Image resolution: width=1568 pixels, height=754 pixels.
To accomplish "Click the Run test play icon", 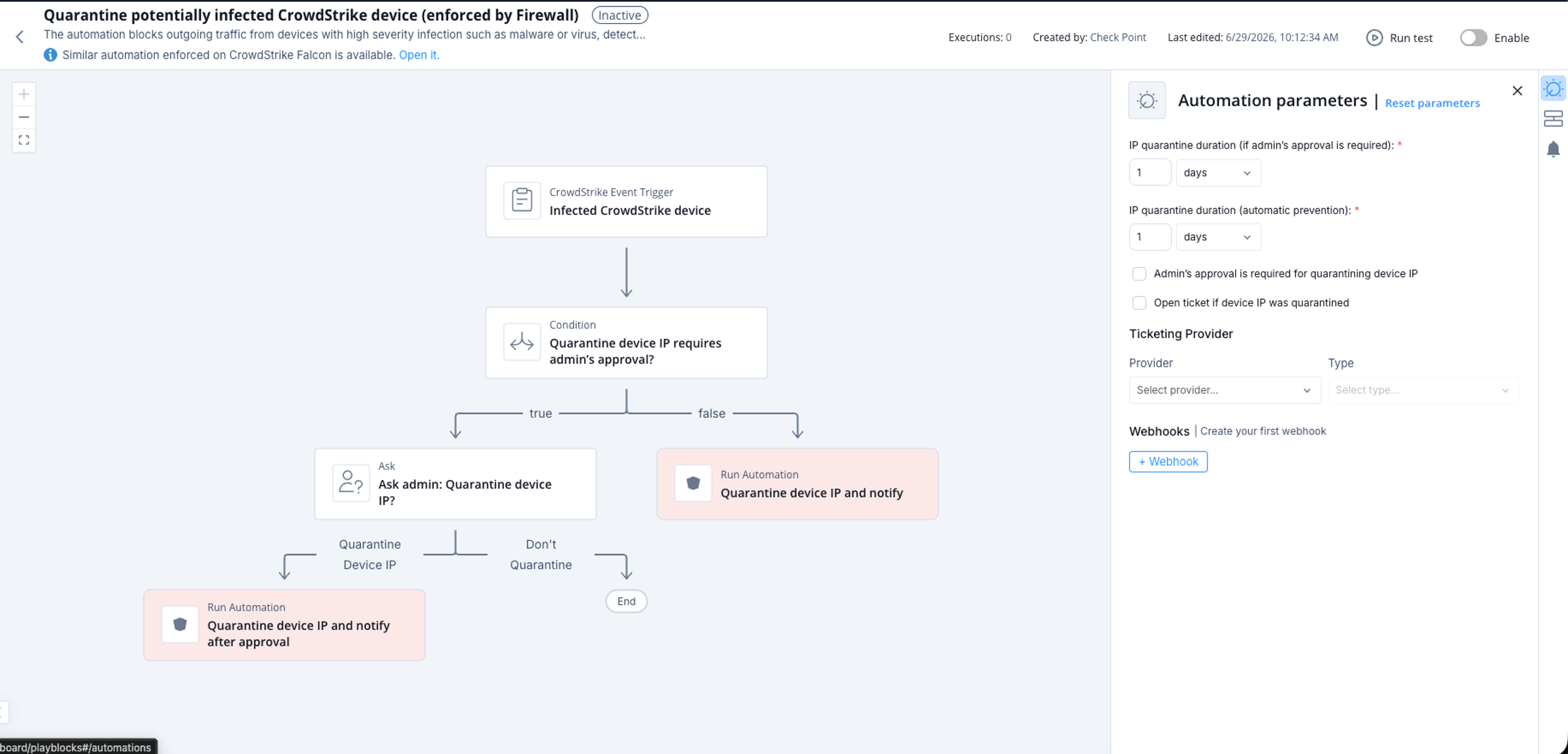I will [1374, 38].
